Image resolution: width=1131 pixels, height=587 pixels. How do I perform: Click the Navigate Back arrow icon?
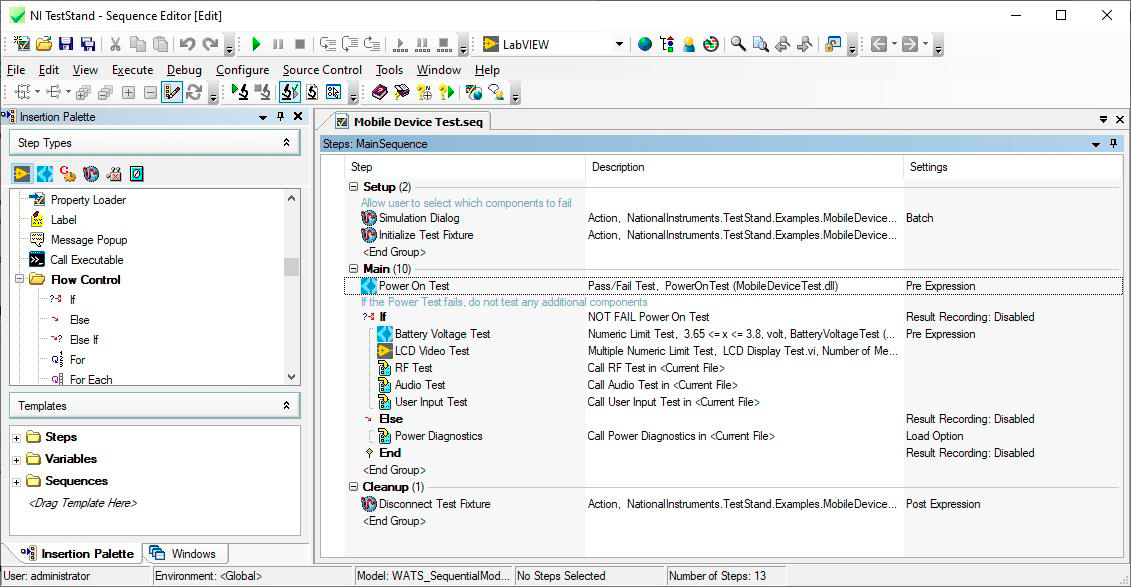[878, 44]
